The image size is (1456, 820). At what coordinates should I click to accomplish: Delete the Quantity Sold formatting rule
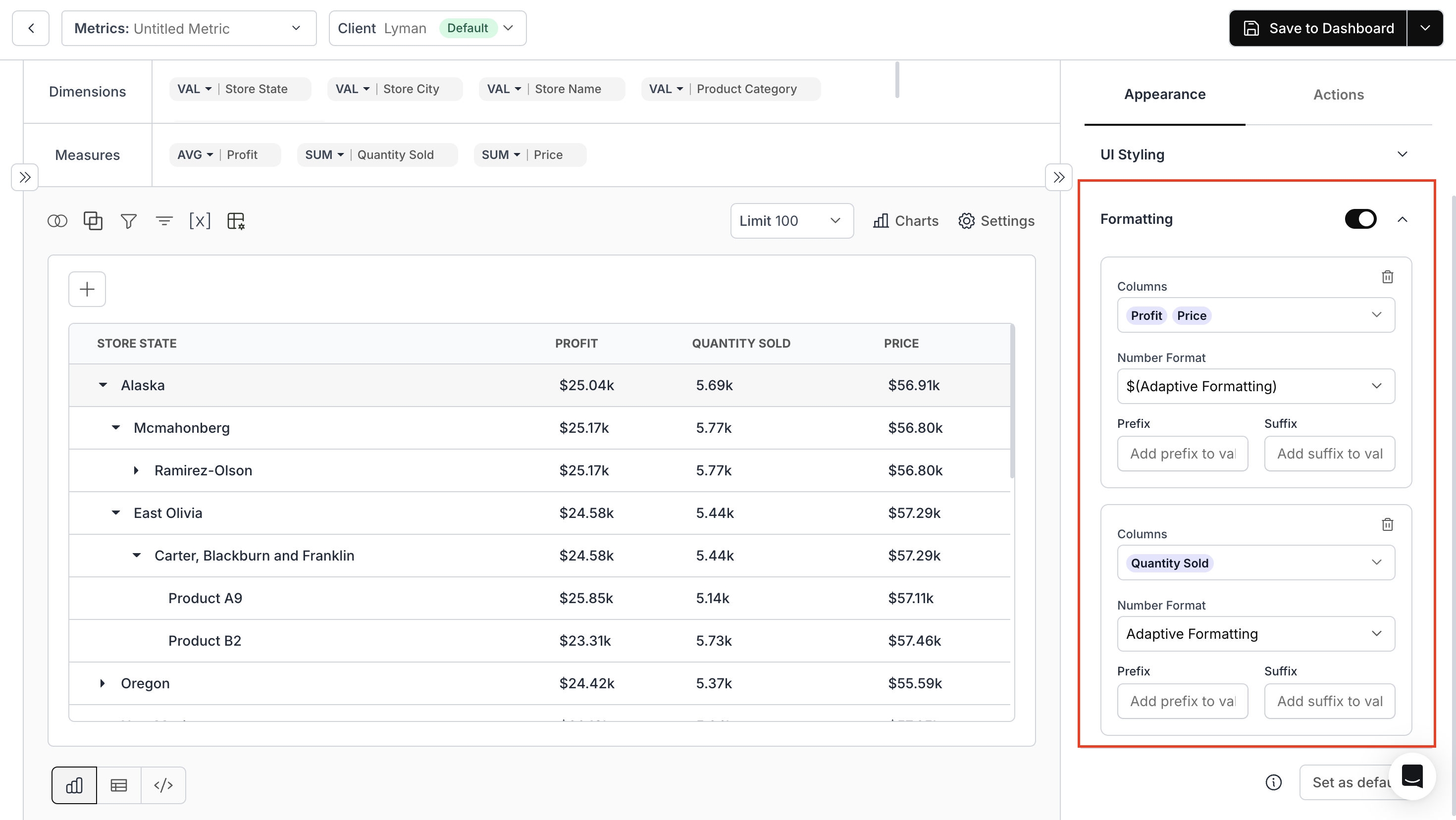click(x=1387, y=524)
